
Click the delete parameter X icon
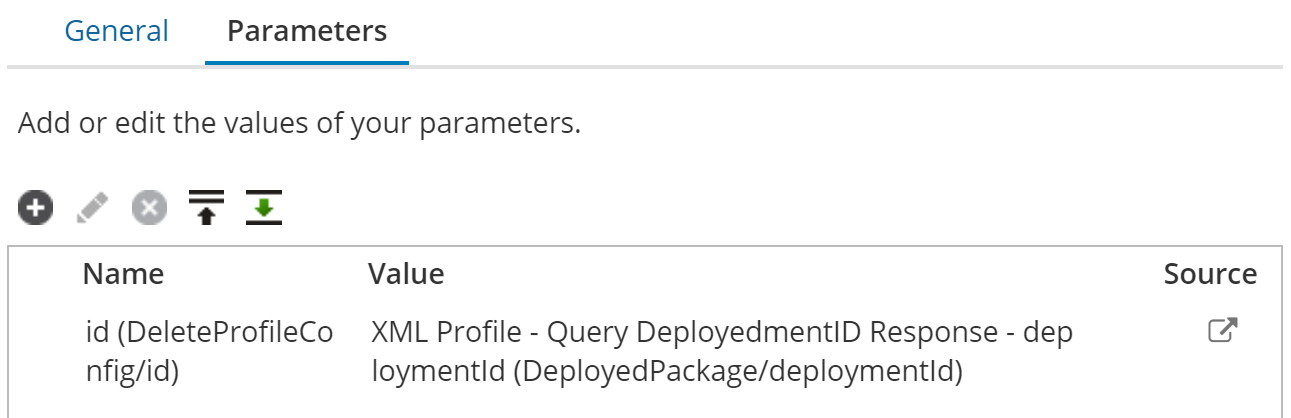[149, 208]
